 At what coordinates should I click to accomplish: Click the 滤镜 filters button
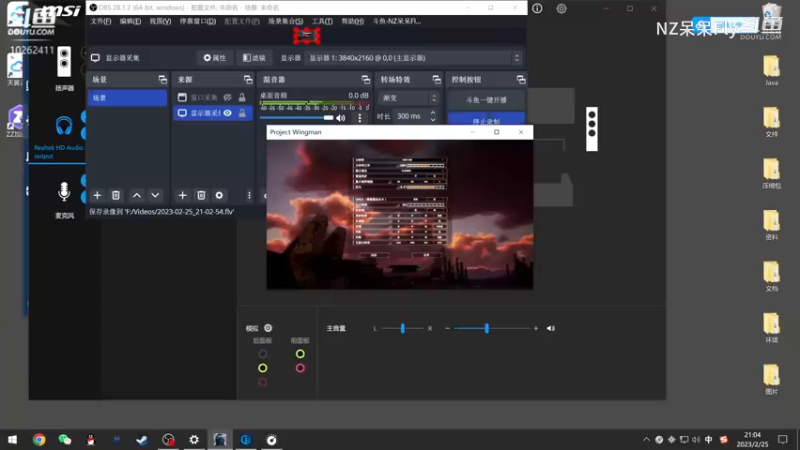click(x=254, y=58)
